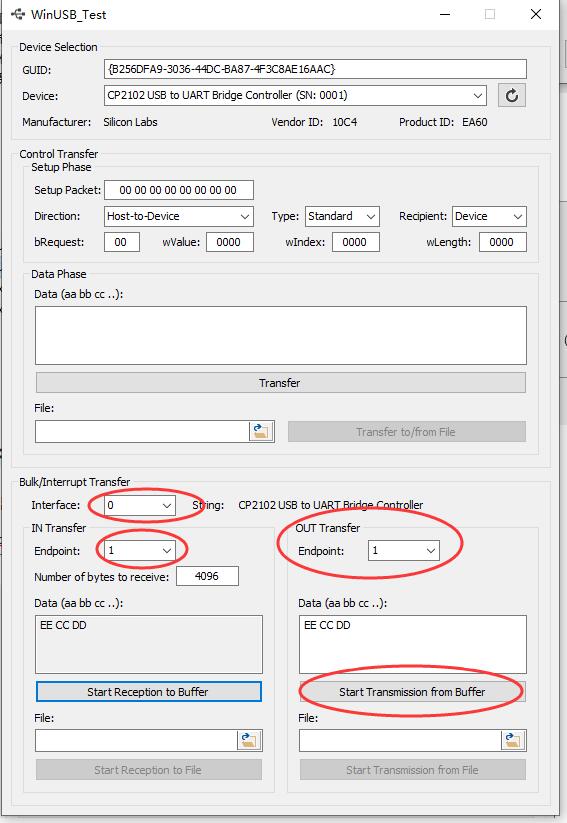Click the OUT Transfer File path field
The height and width of the screenshot is (823, 567).
[x=400, y=741]
